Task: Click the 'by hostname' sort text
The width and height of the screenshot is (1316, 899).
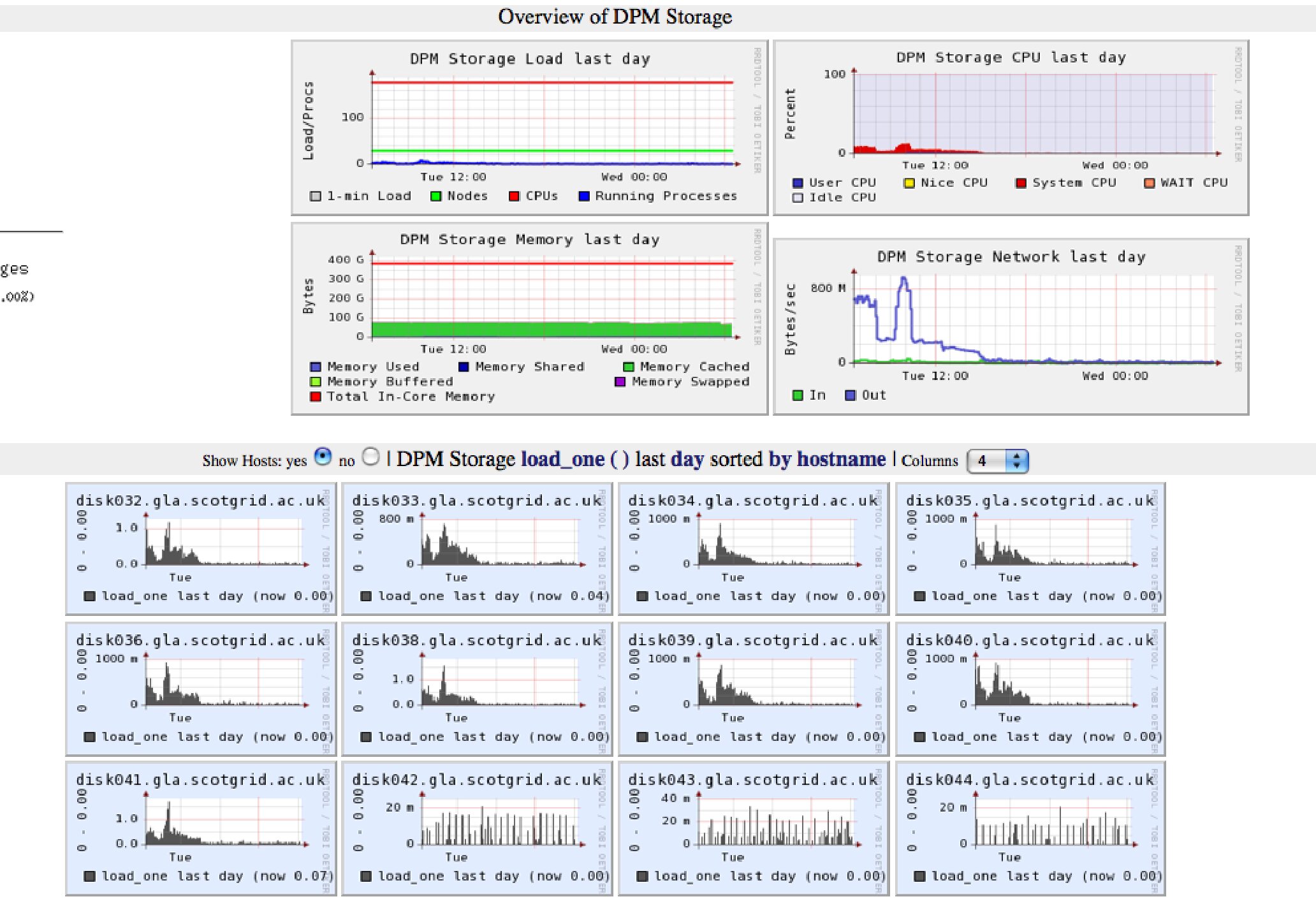Action: click(827, 459)
